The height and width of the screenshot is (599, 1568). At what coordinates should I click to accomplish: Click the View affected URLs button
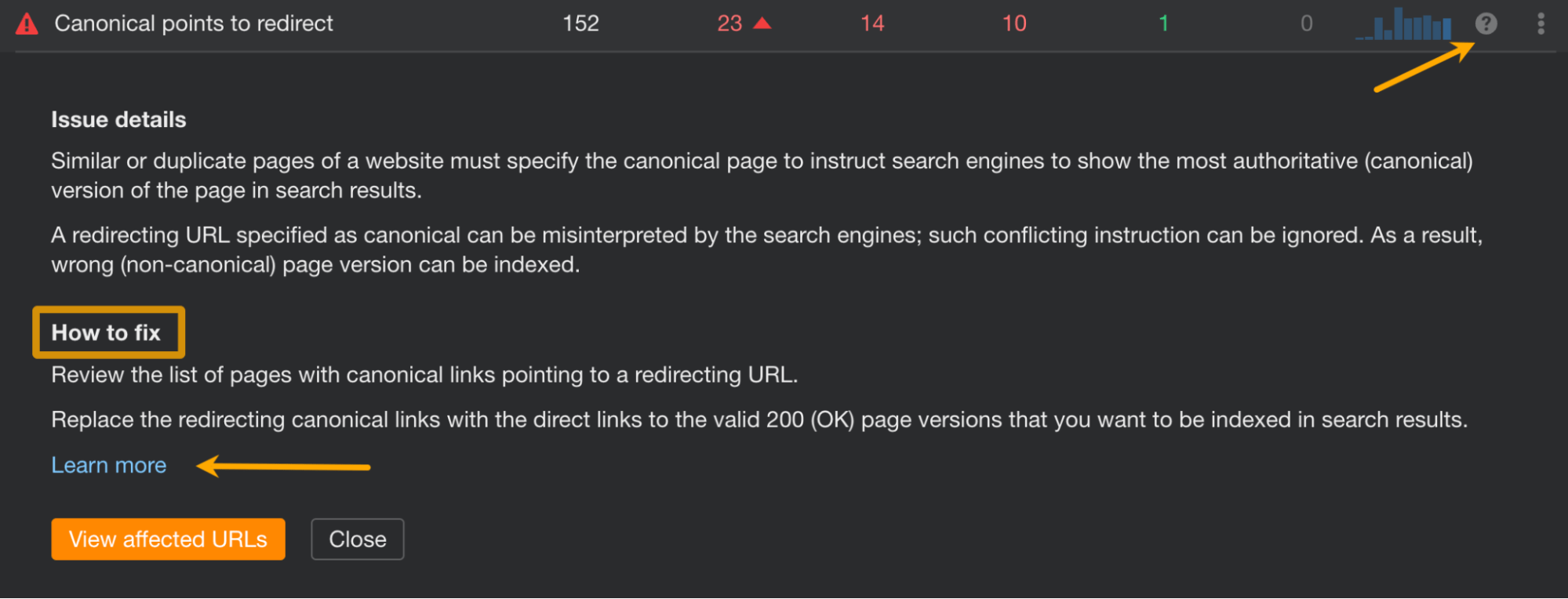(167, 539)
